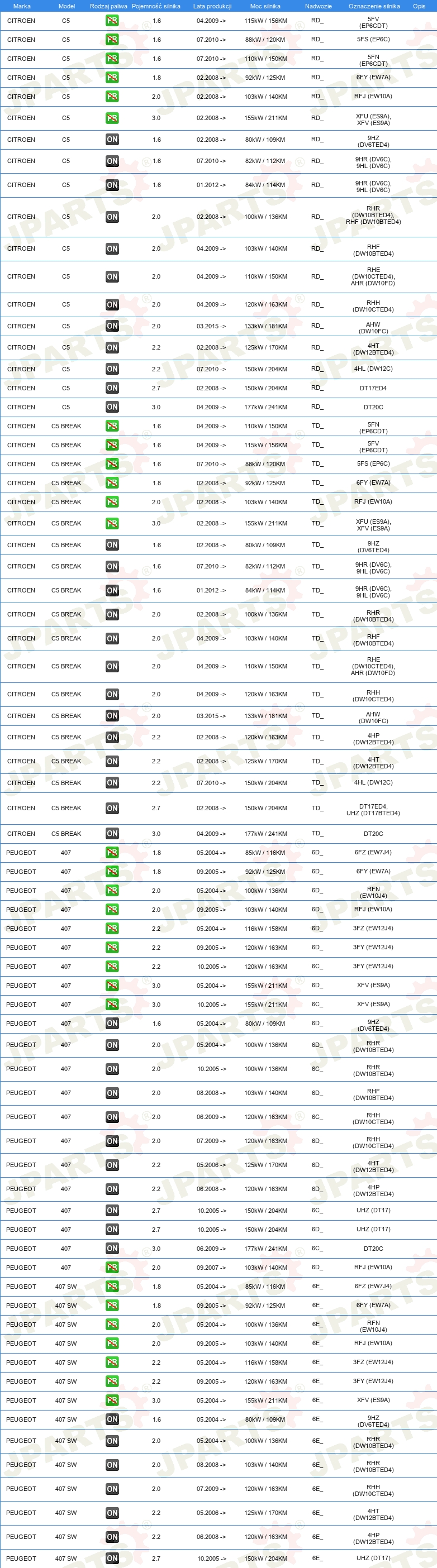This screenshot has height=1568, width=437.
Task: Click ON icon for Peugeot 407 6D_ 1.6 80kW/109KM
Action: (x=112, y=1024)
